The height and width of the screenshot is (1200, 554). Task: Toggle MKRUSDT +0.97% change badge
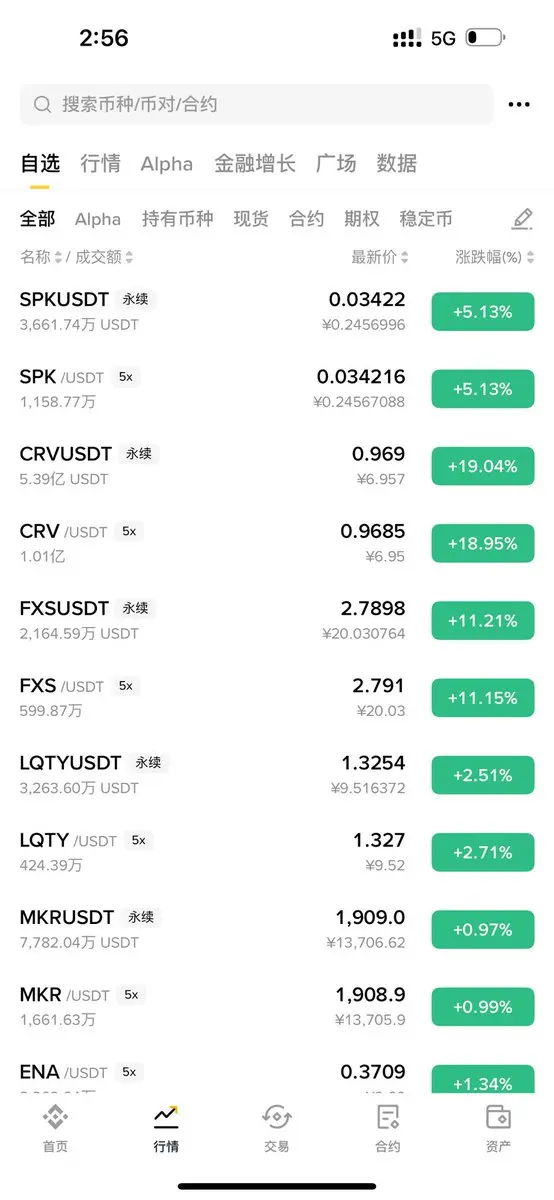pyautogui.click(x=483, y=929)
